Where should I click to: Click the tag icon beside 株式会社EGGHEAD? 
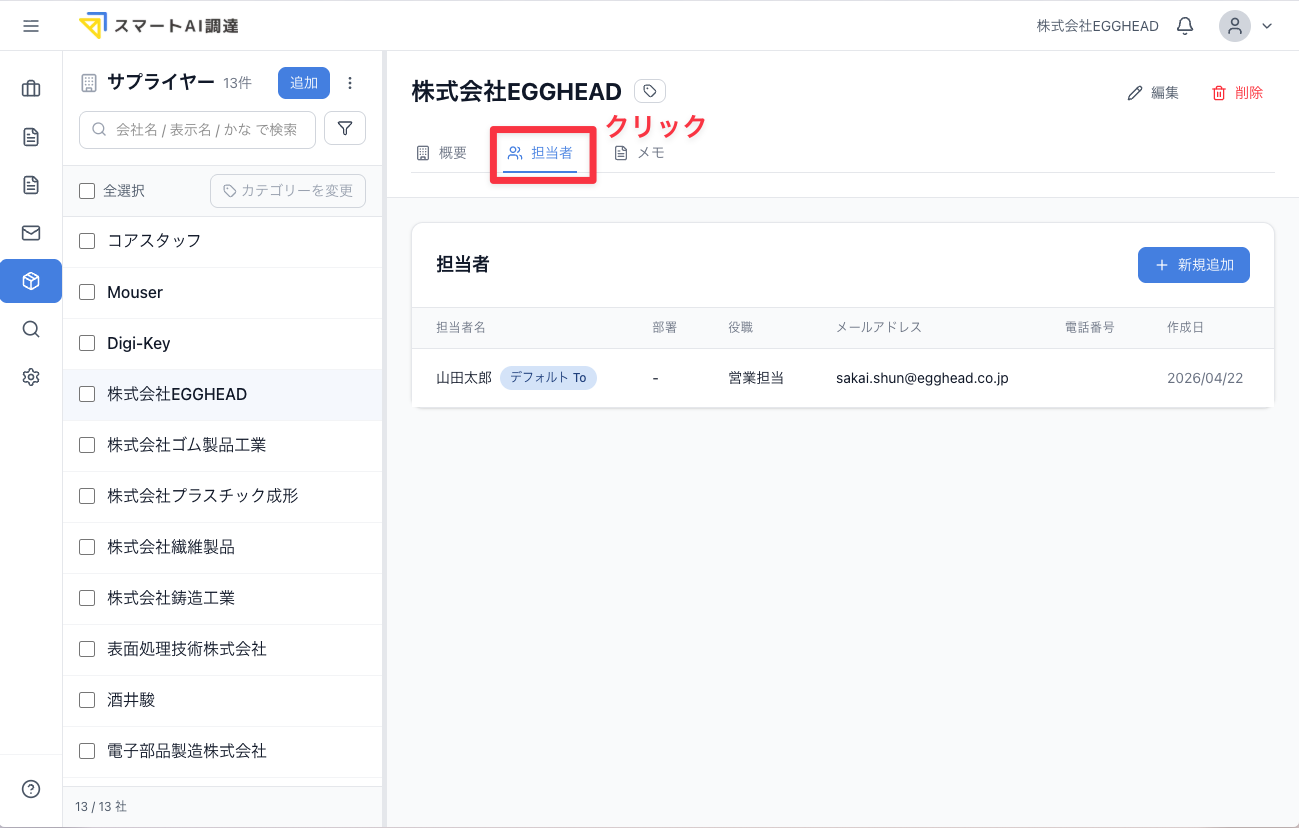650,91
